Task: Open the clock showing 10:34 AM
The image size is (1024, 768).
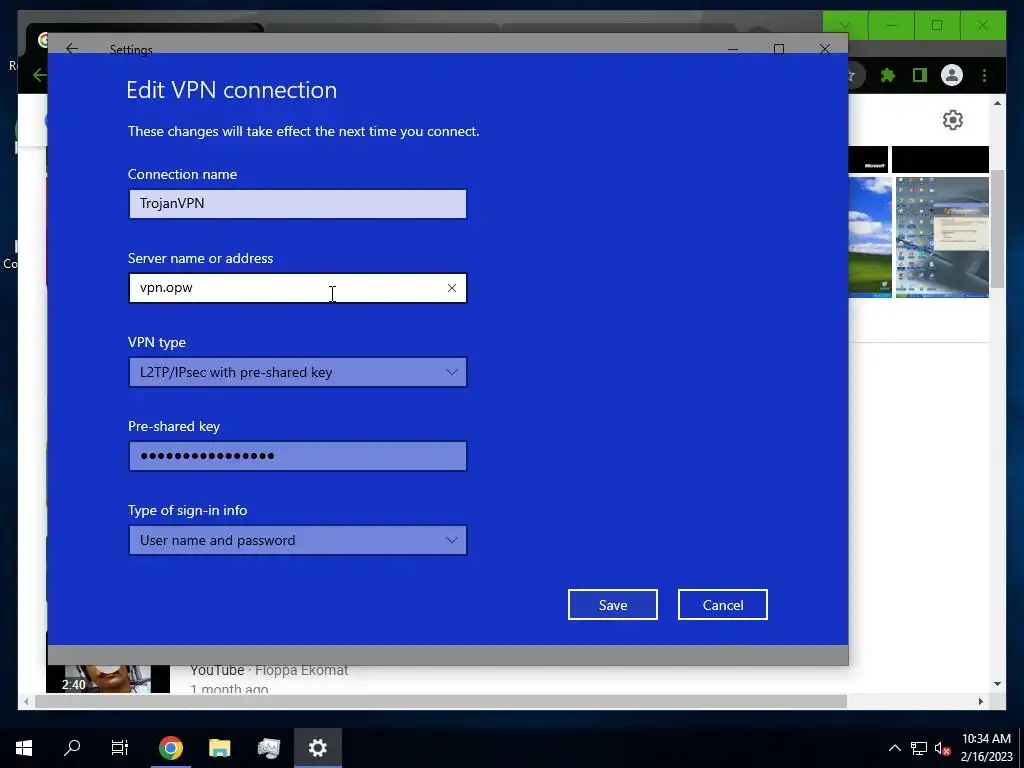Action: [986, 748]
